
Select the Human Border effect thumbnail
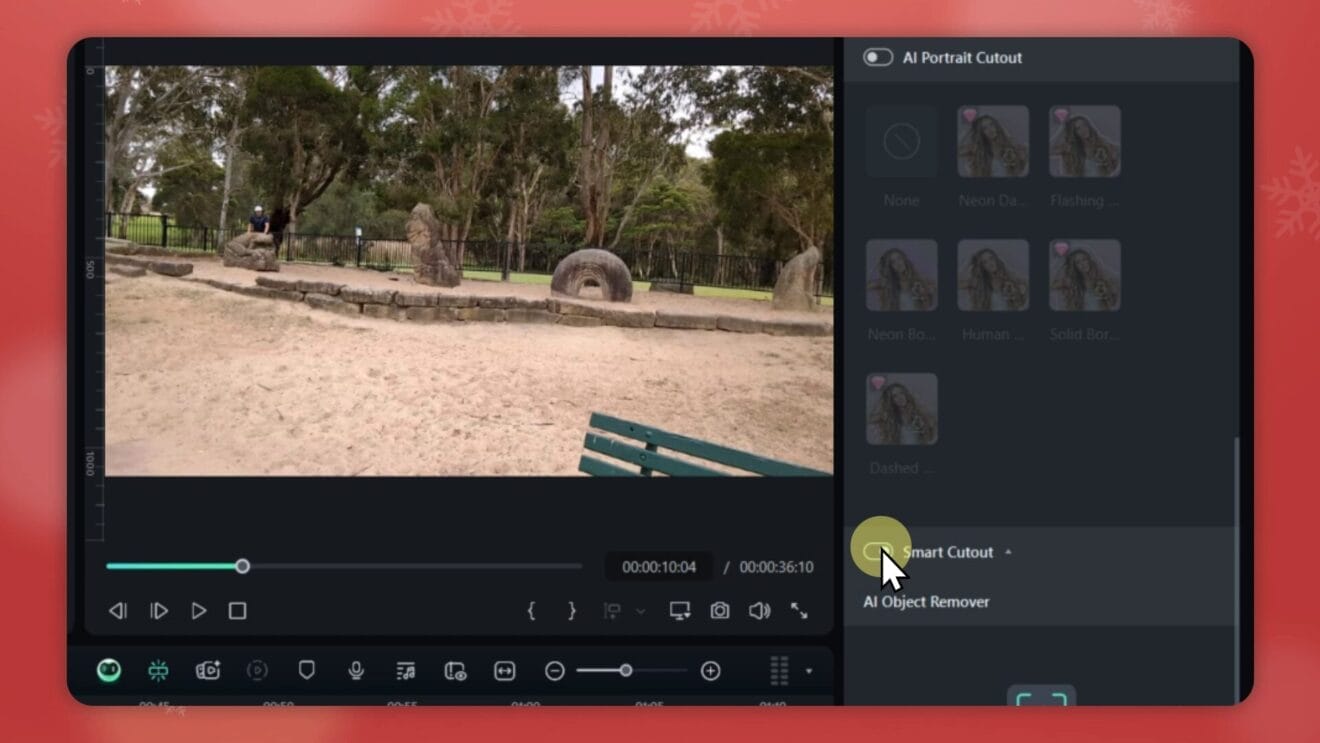(992, 273)
